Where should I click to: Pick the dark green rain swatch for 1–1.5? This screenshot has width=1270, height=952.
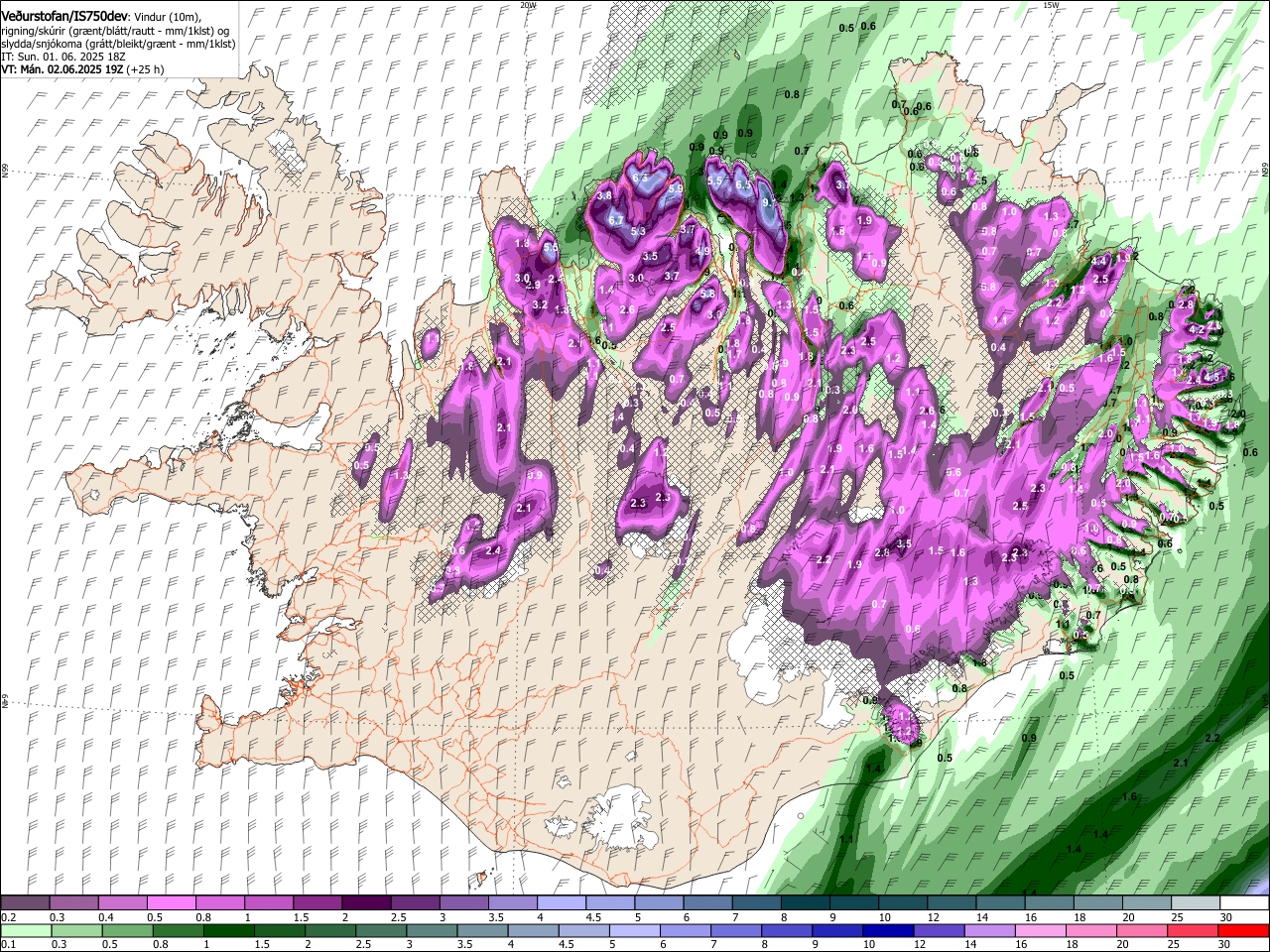tap(228, 931)
